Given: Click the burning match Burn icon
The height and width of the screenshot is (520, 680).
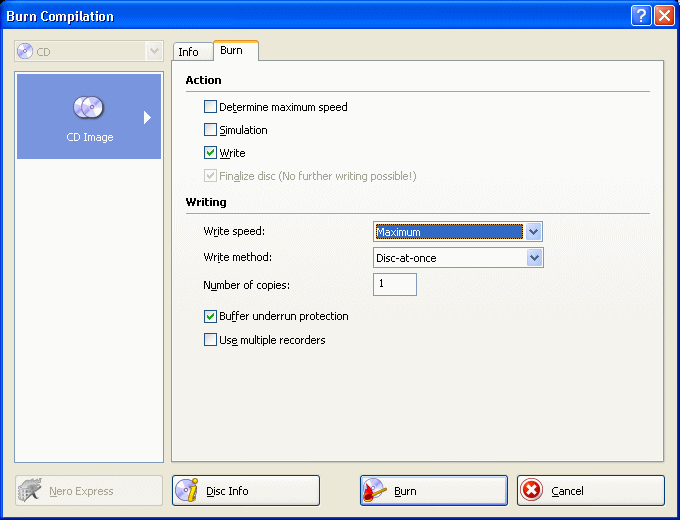Looking at the screenshot, I should 374,490.
